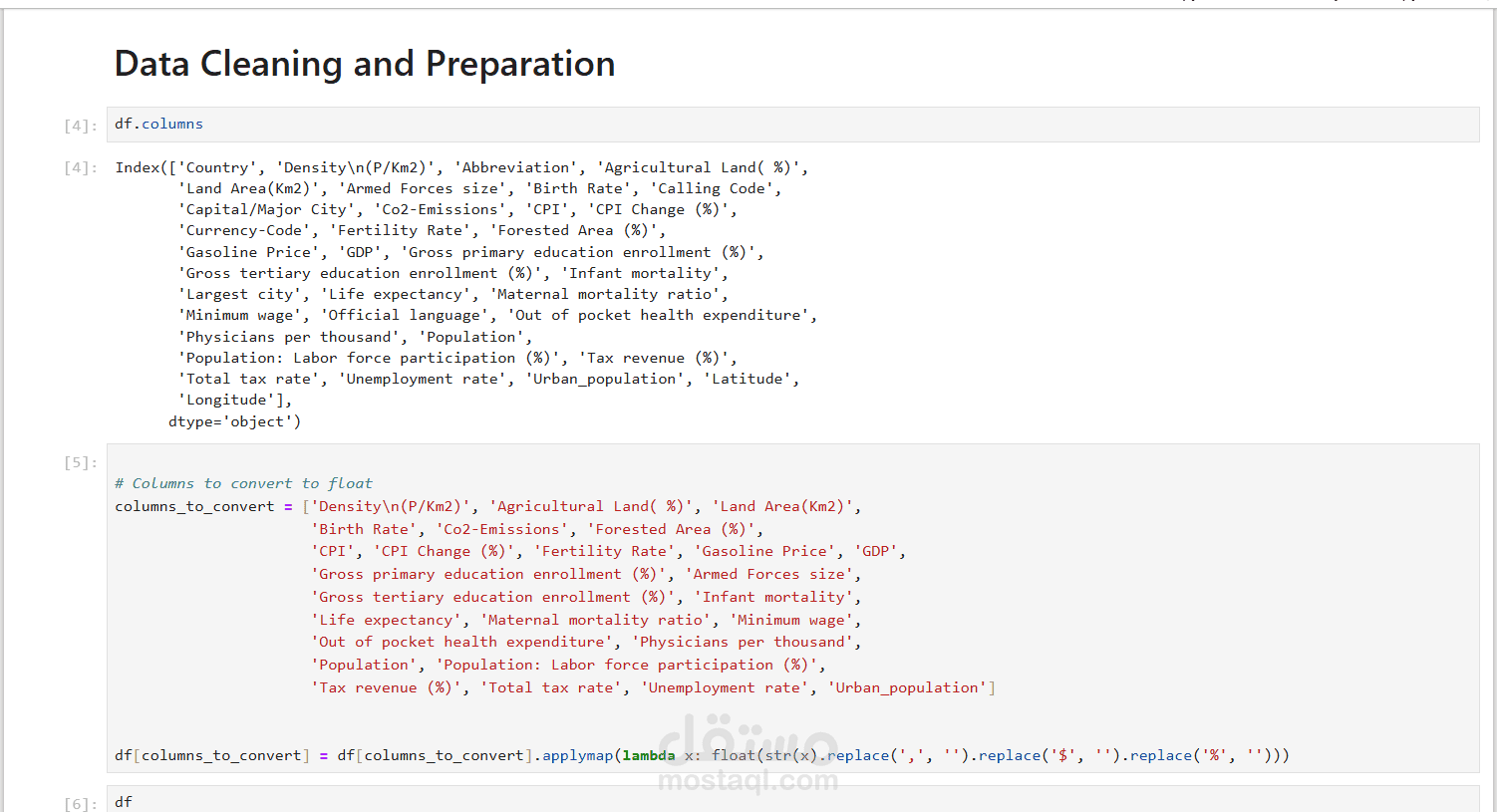Click dtype='object' in the Index output
Screen dimensions: 1497x812
(231, 421)
